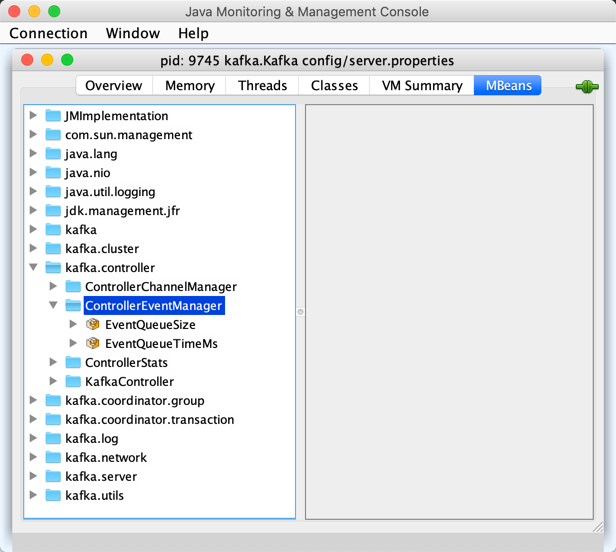Expand the kafka.log domain node
This screenshot has height=552, width=616.
coord(34,439)
